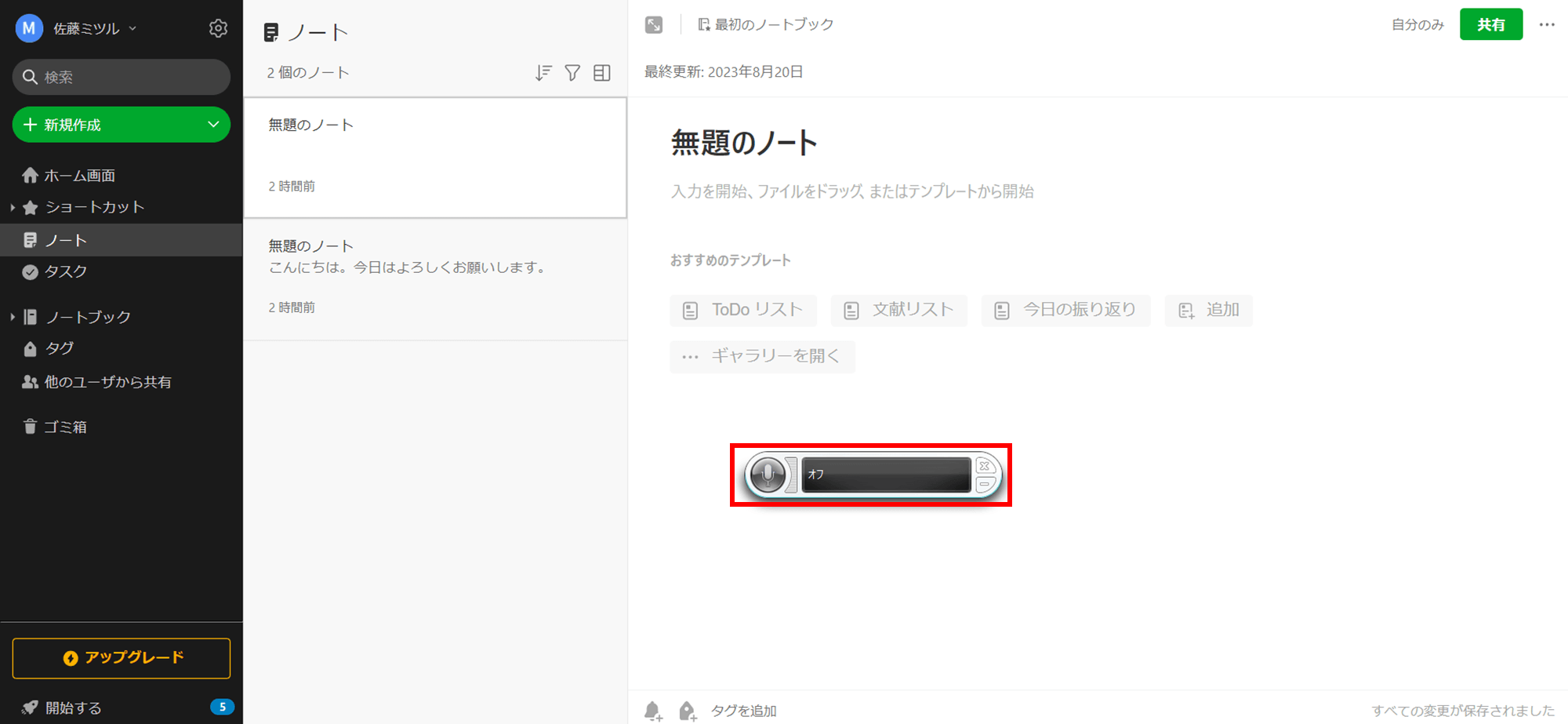Select ノート in the sidebar

click(122, 240)
